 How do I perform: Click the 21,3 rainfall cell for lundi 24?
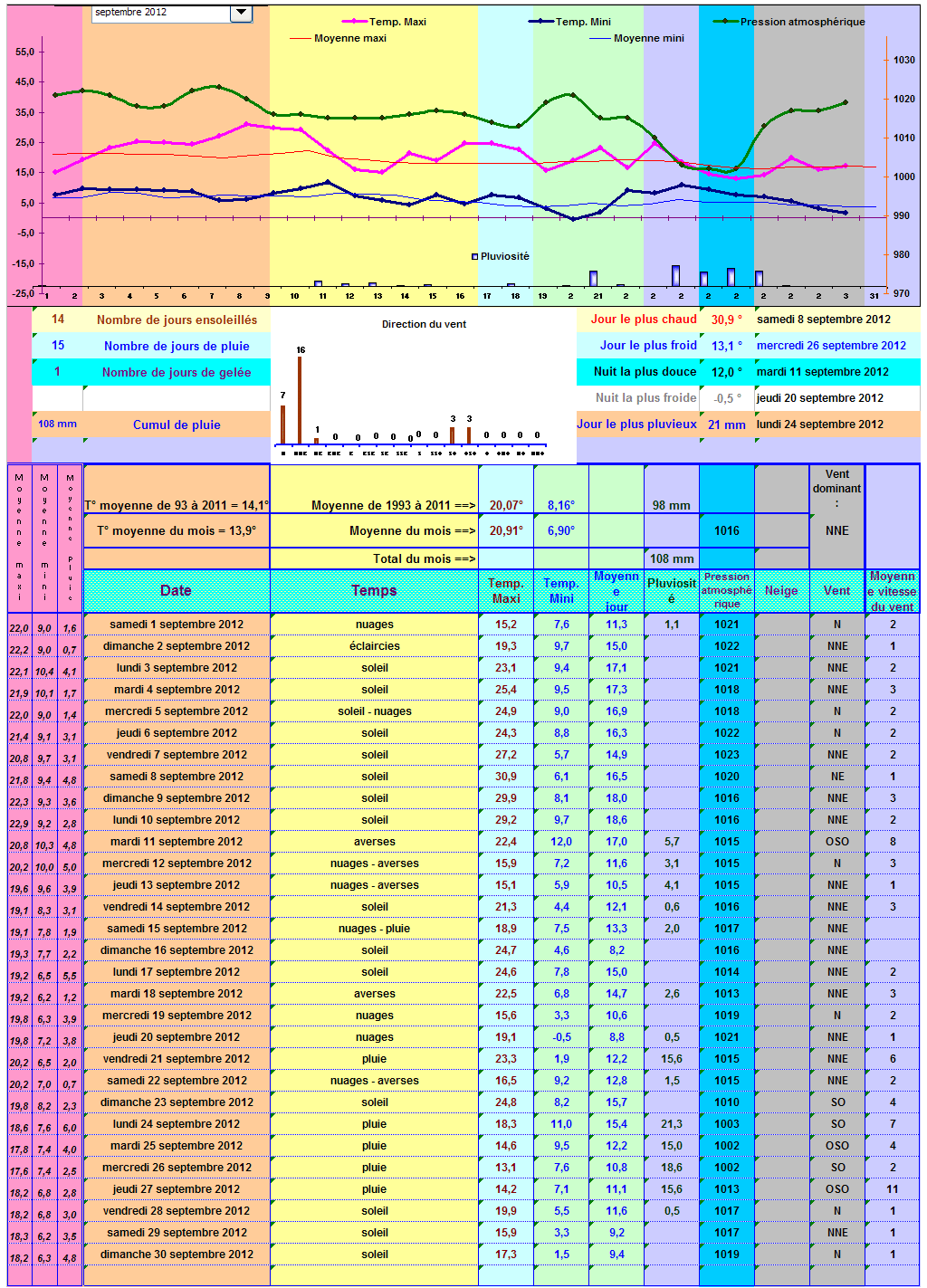click(x=672, y=1124)
